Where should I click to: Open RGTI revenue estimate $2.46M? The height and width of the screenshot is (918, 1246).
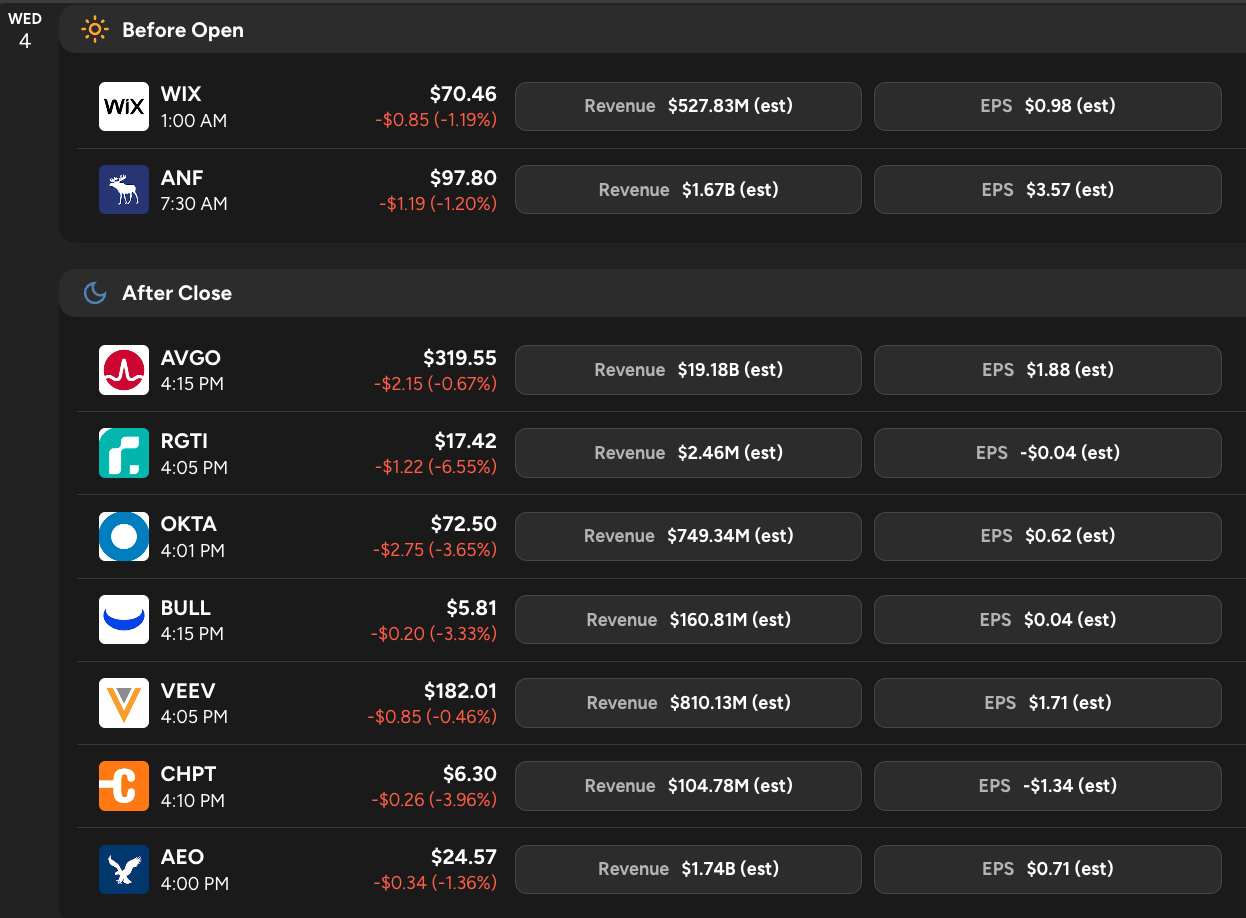[x=688, y=453]
